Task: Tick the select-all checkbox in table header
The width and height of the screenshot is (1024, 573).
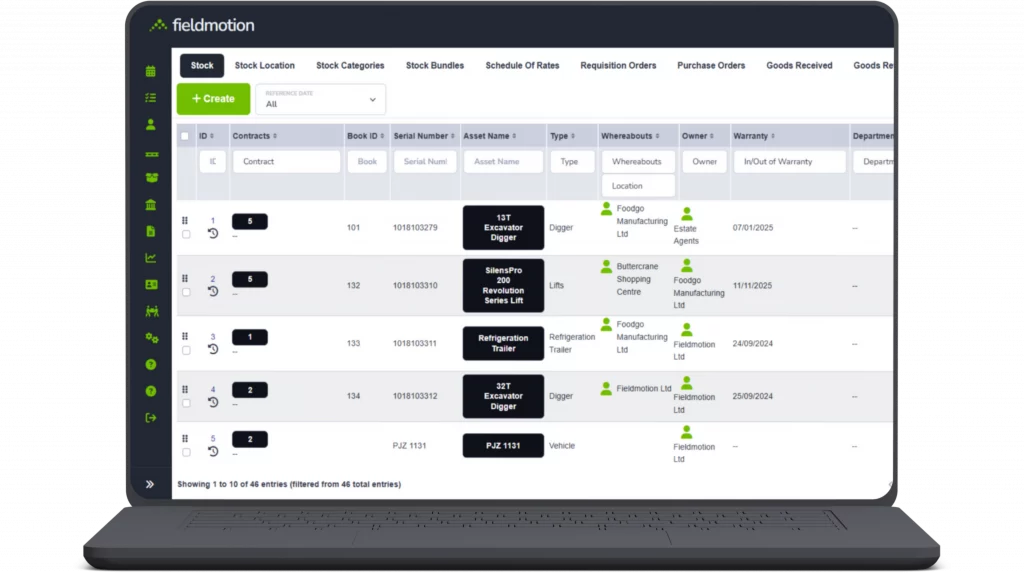Action: click(x=184, y=136)
